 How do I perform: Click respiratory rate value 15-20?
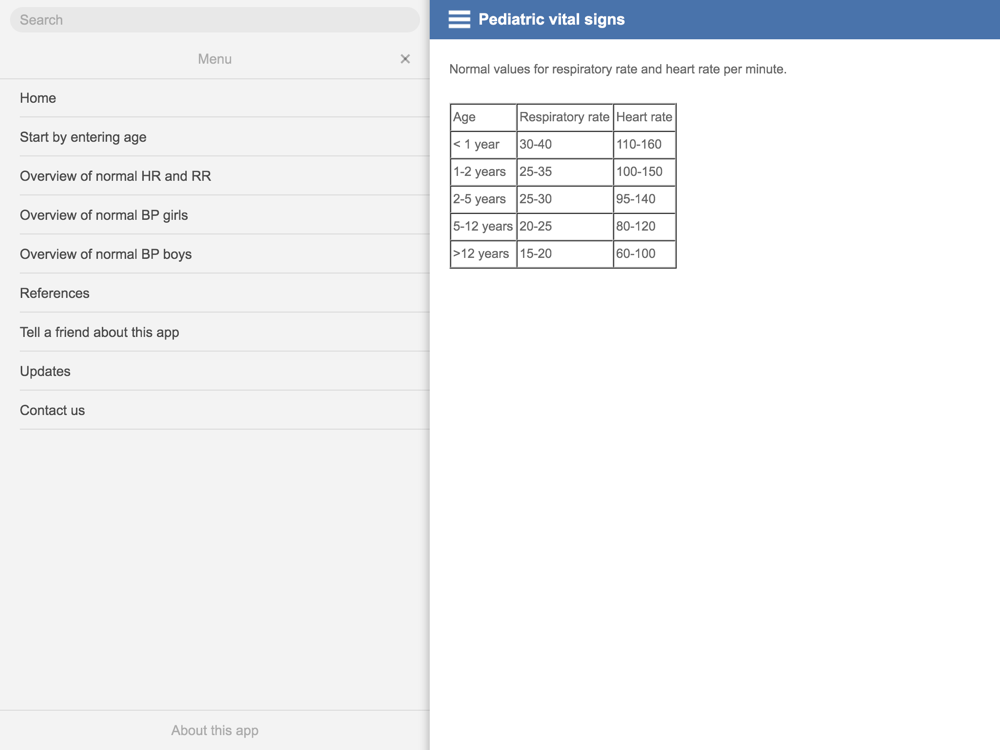[x=565, y=254]
